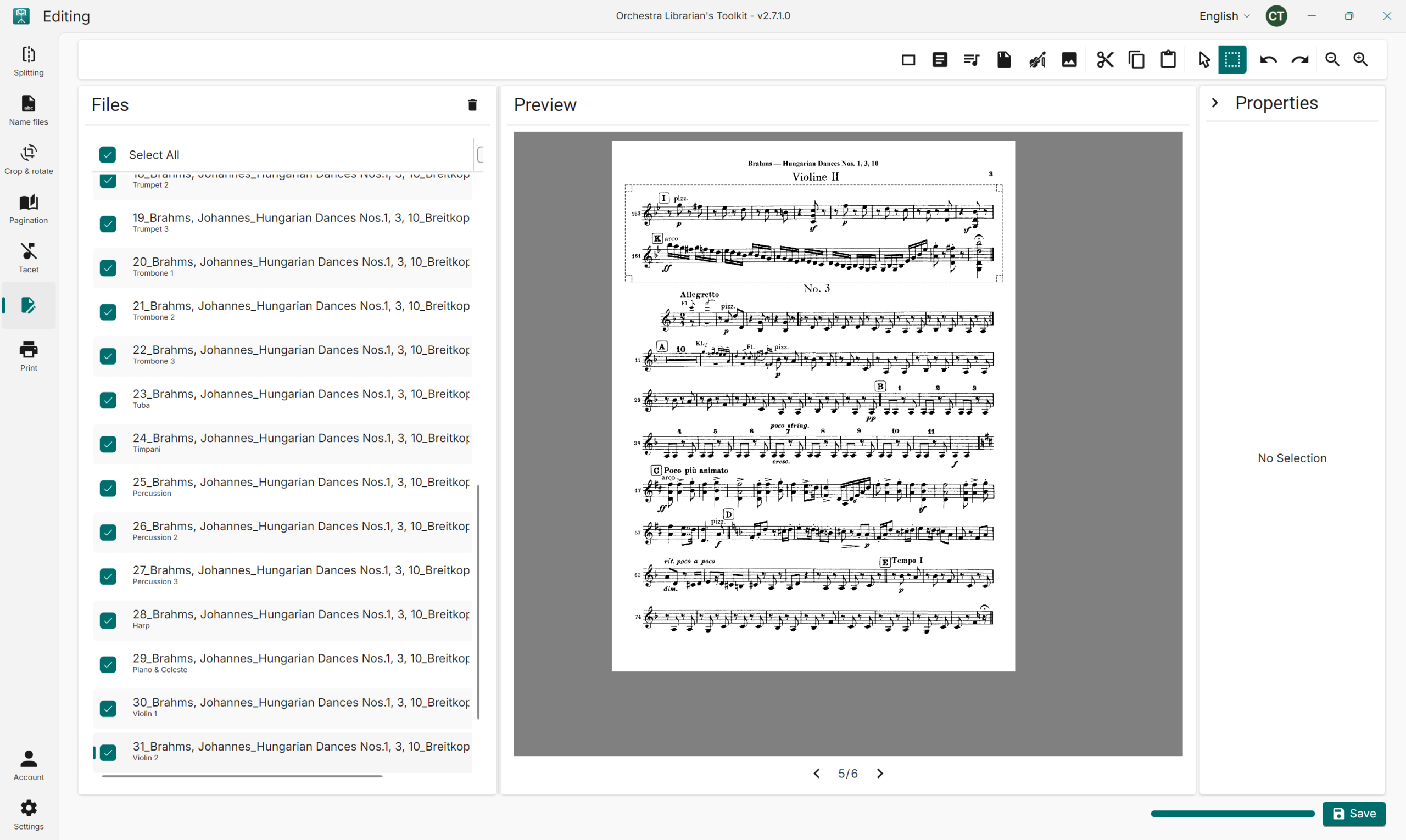The height and width of the screenshot is (840, 1406).
Task: Click the CT user avatar
Action: (x=1276, y=16)
